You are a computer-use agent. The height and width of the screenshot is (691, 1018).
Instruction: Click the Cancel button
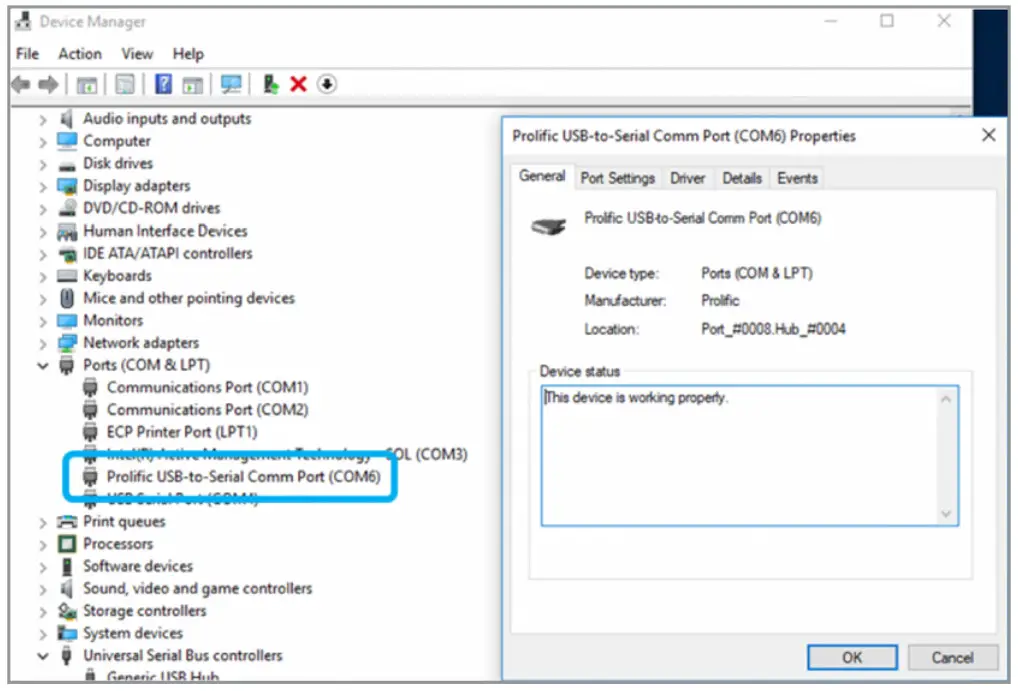pyautogui.click(x=952, y=657)
